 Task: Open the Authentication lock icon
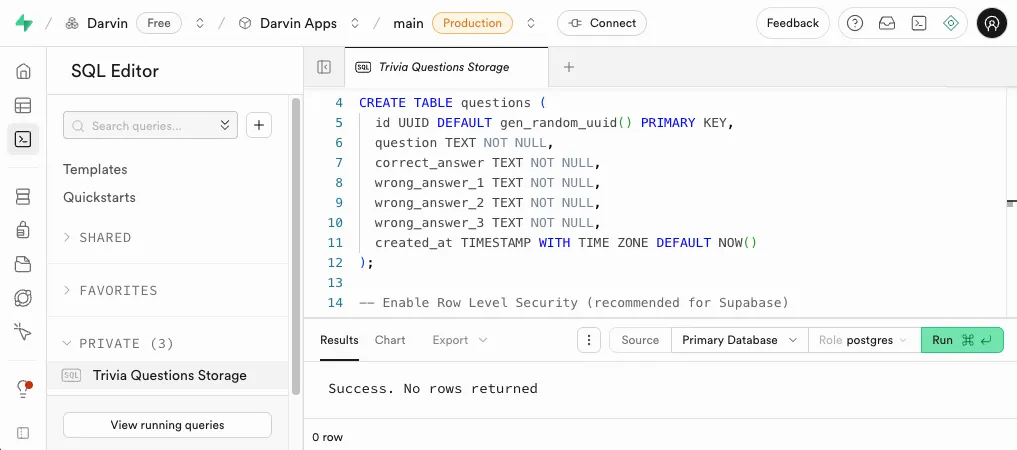[x=23, y=230]
